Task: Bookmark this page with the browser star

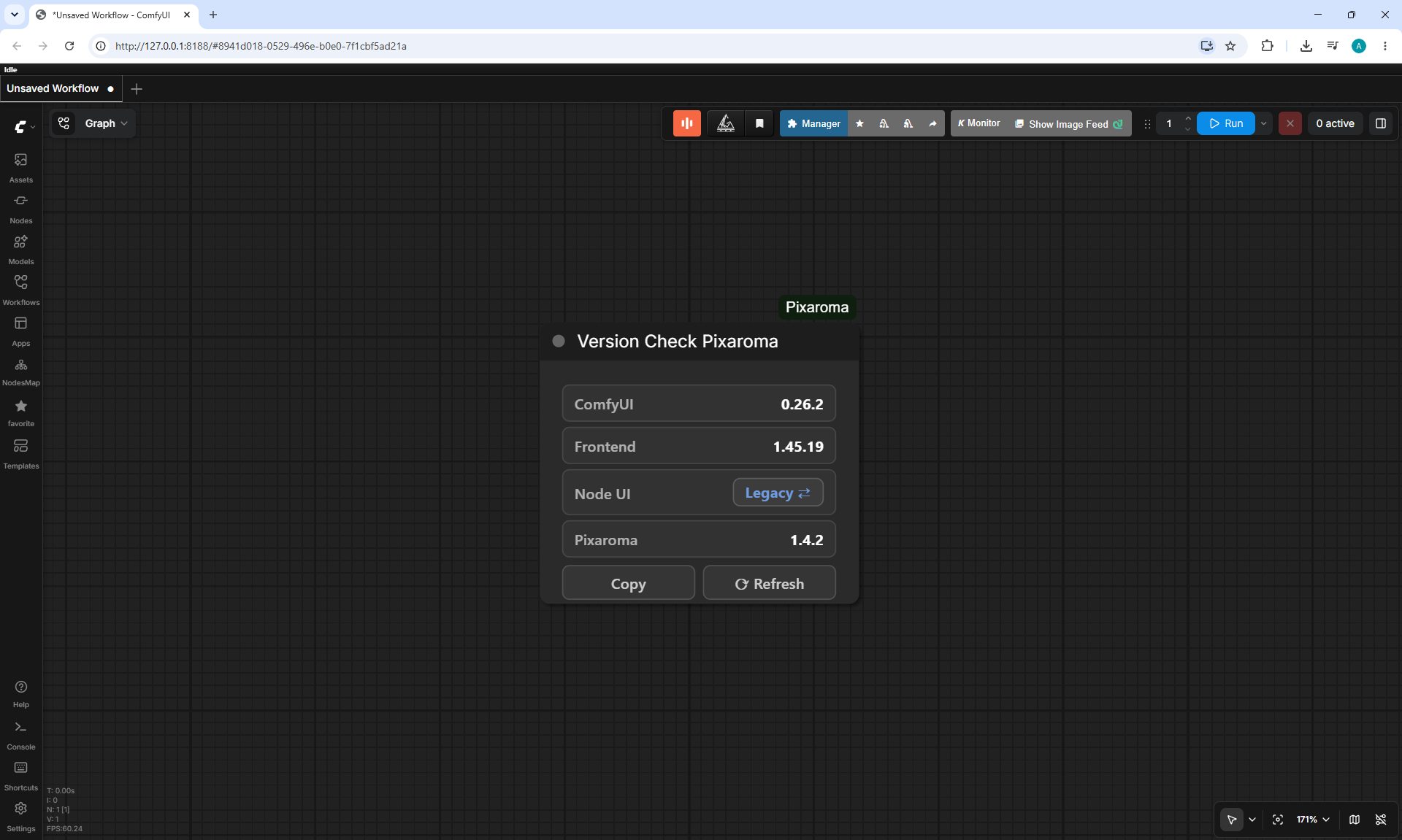Action: click(1230, 46)
